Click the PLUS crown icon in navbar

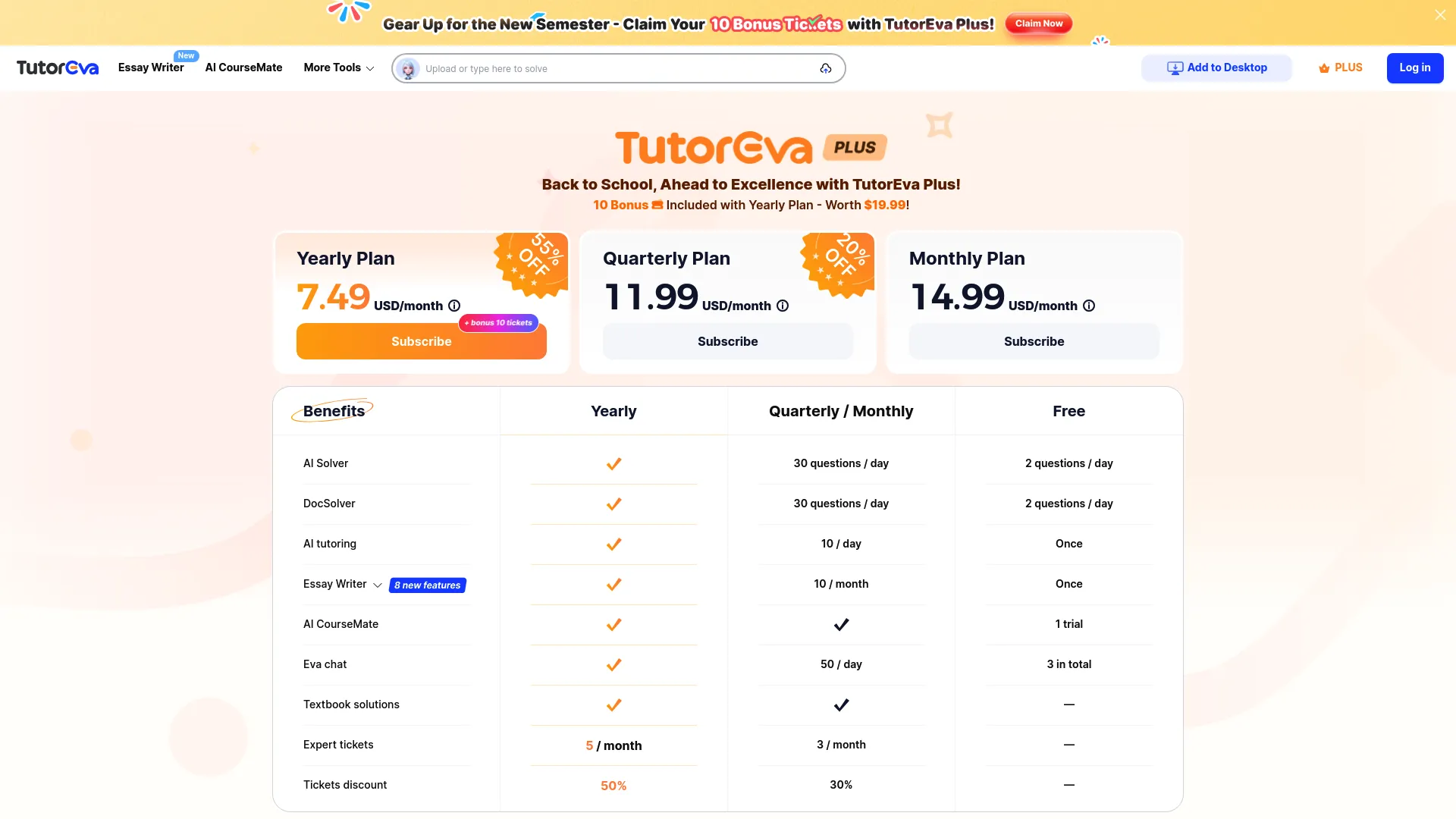point(1322,68)
